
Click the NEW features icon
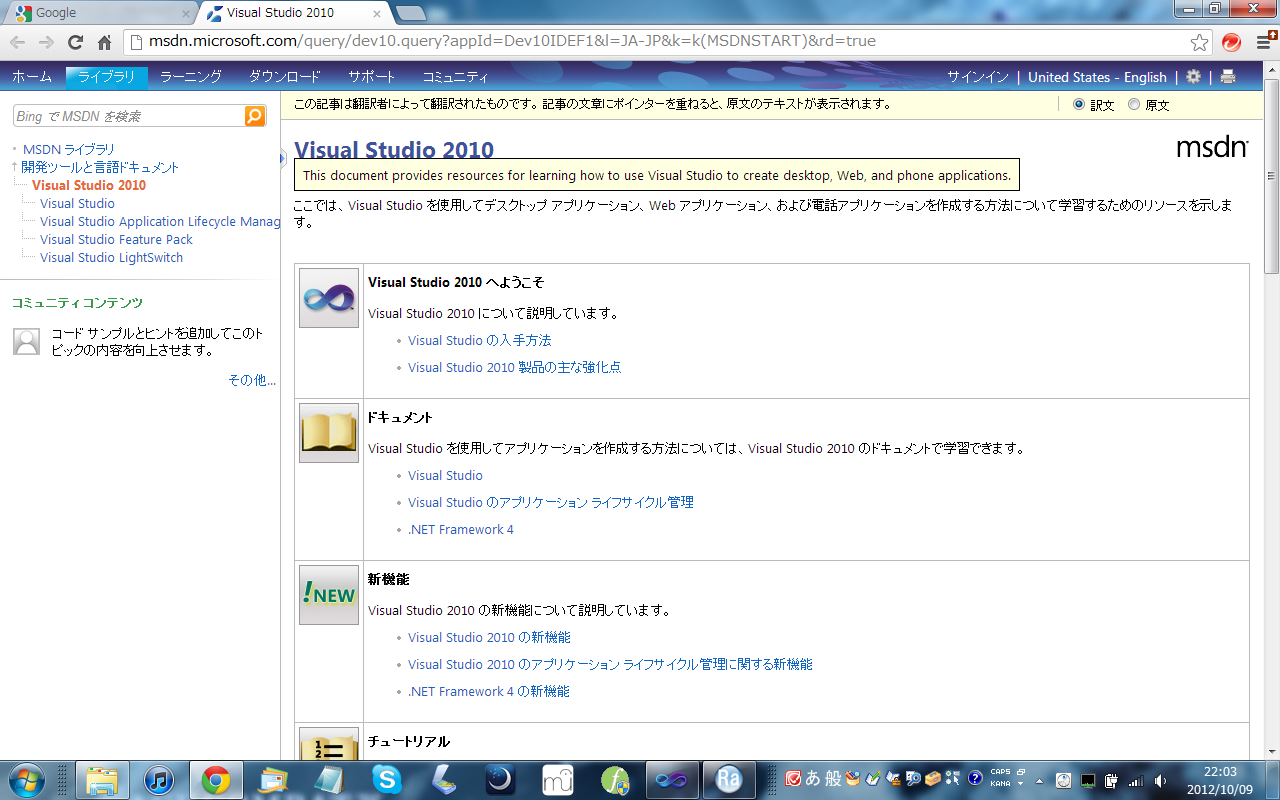pos(329,595)
